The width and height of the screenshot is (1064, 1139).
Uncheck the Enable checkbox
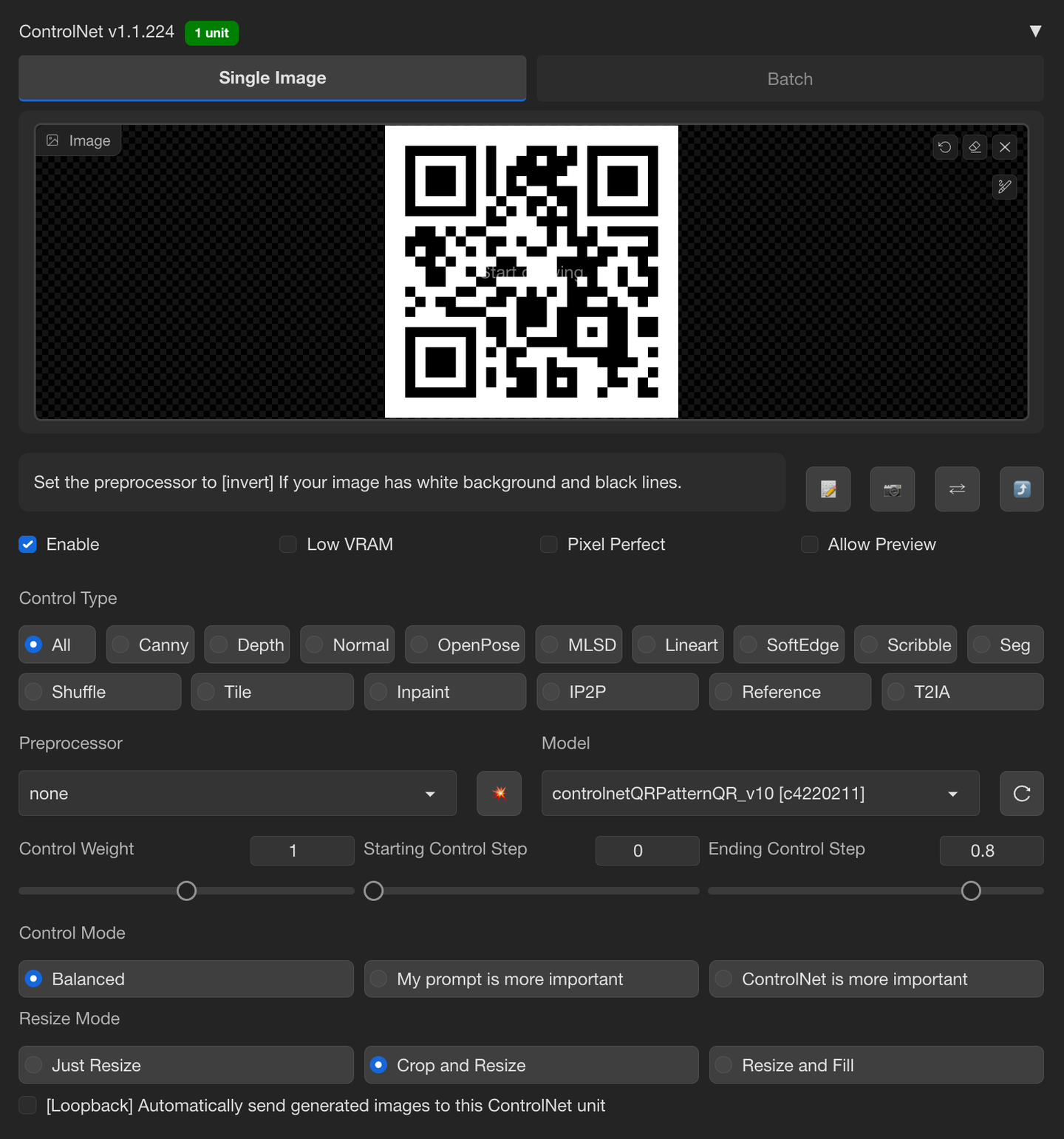(x=28, y=545)
